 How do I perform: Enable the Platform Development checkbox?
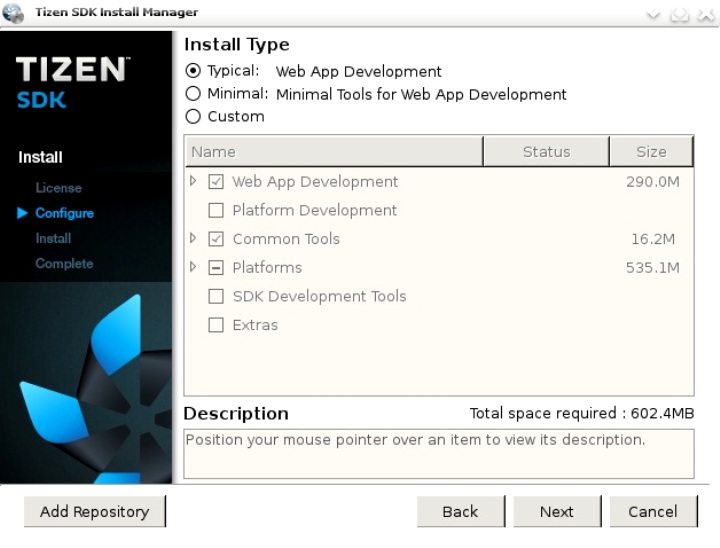[x=216, y=210]
